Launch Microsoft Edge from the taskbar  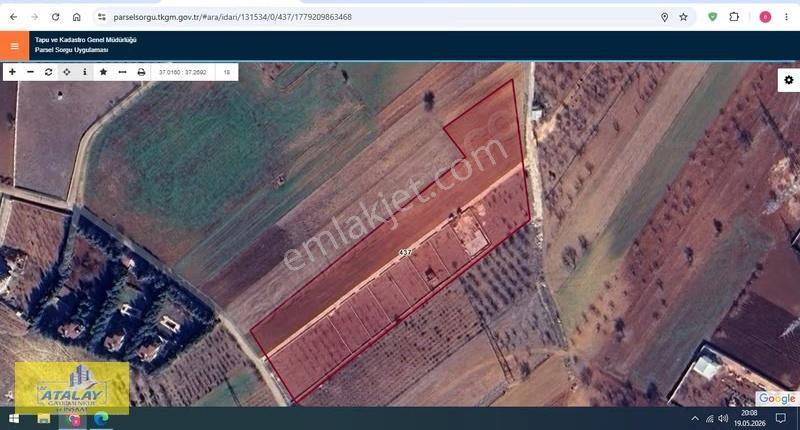click(x=101, y=419)
